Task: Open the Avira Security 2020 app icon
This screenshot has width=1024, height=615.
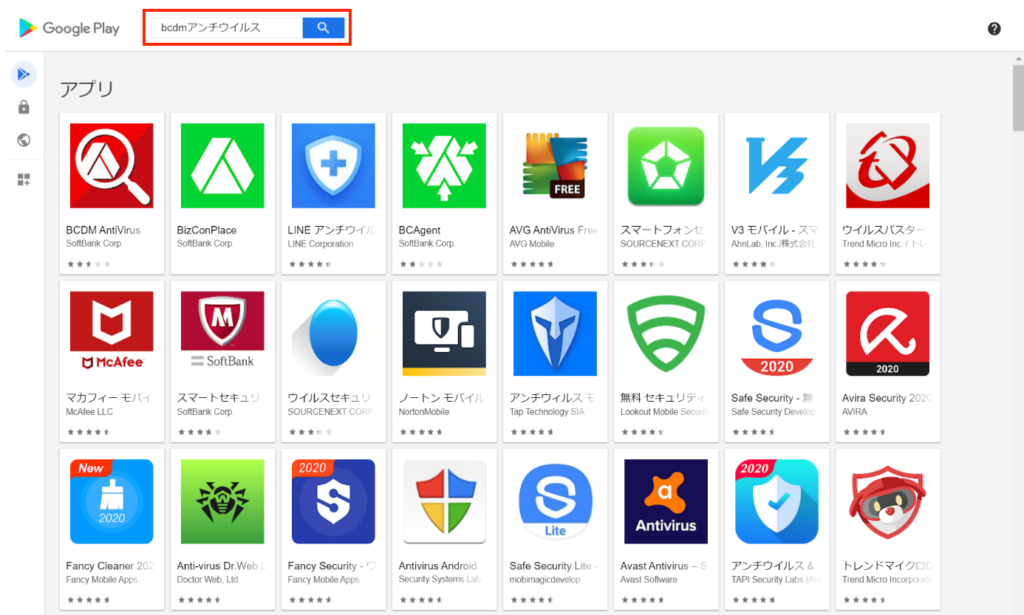Action: point(887,333)
